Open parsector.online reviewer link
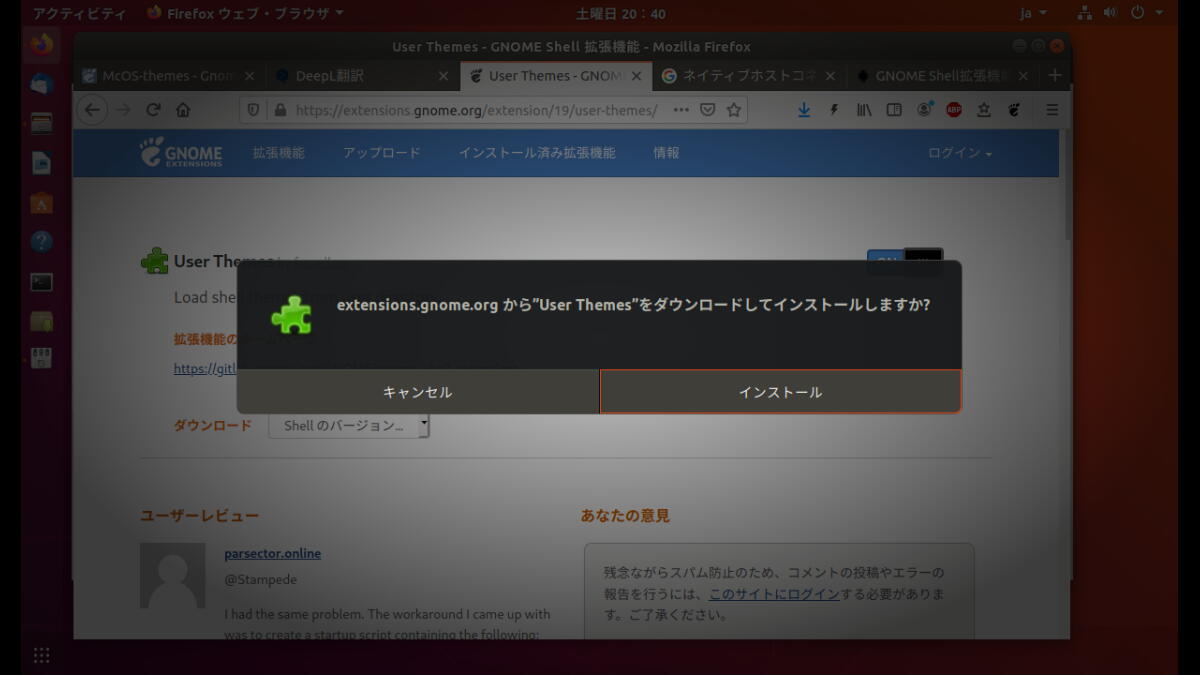1200x675 pixels. pyautogui.click(x=272, y=553)
